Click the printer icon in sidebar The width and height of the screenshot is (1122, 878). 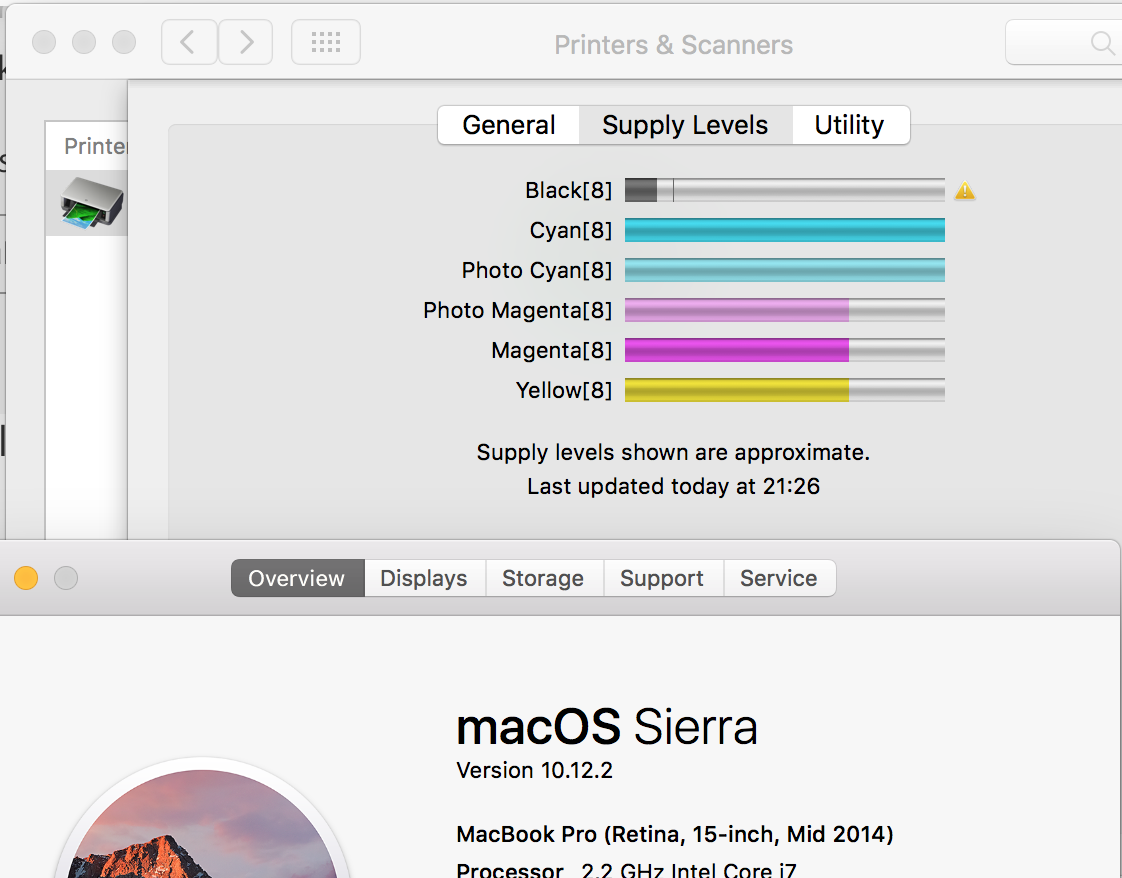92,203
